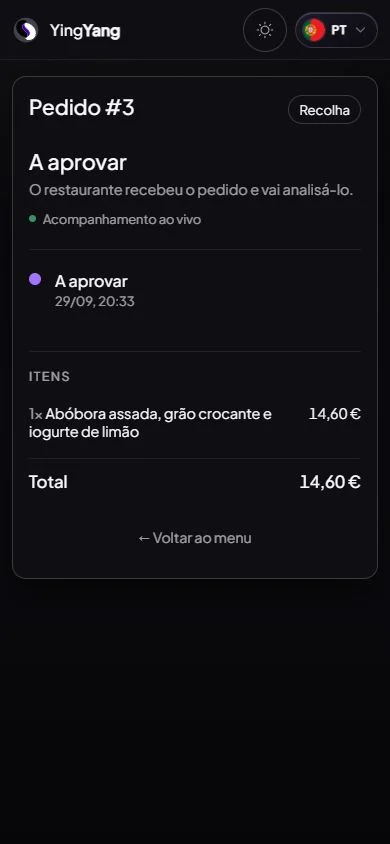Expand language chevron next to PT
The width and height of the screenshot is (390, 844).
pyautogui.click(x=360, y=30)
